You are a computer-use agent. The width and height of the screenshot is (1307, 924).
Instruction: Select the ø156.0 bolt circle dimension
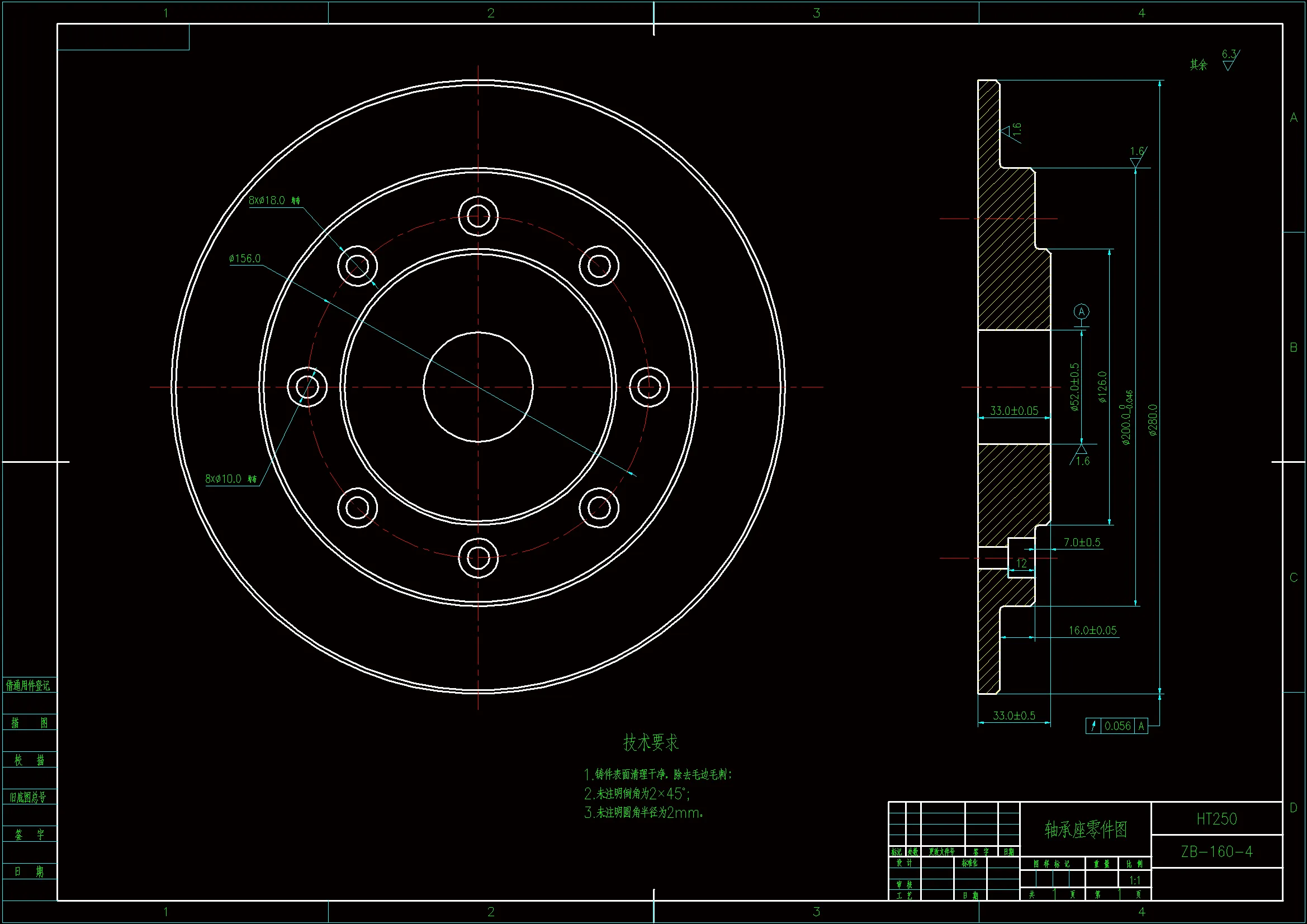tap(245, 258)
